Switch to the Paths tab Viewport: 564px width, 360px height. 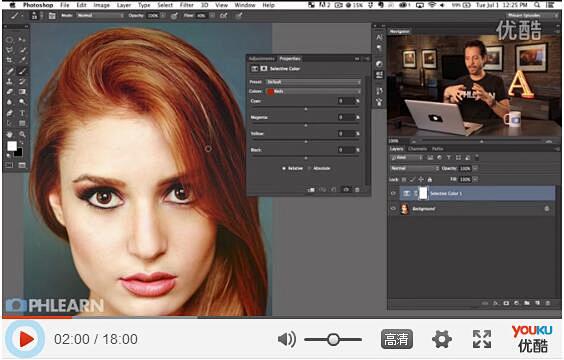tap(437, 149)
